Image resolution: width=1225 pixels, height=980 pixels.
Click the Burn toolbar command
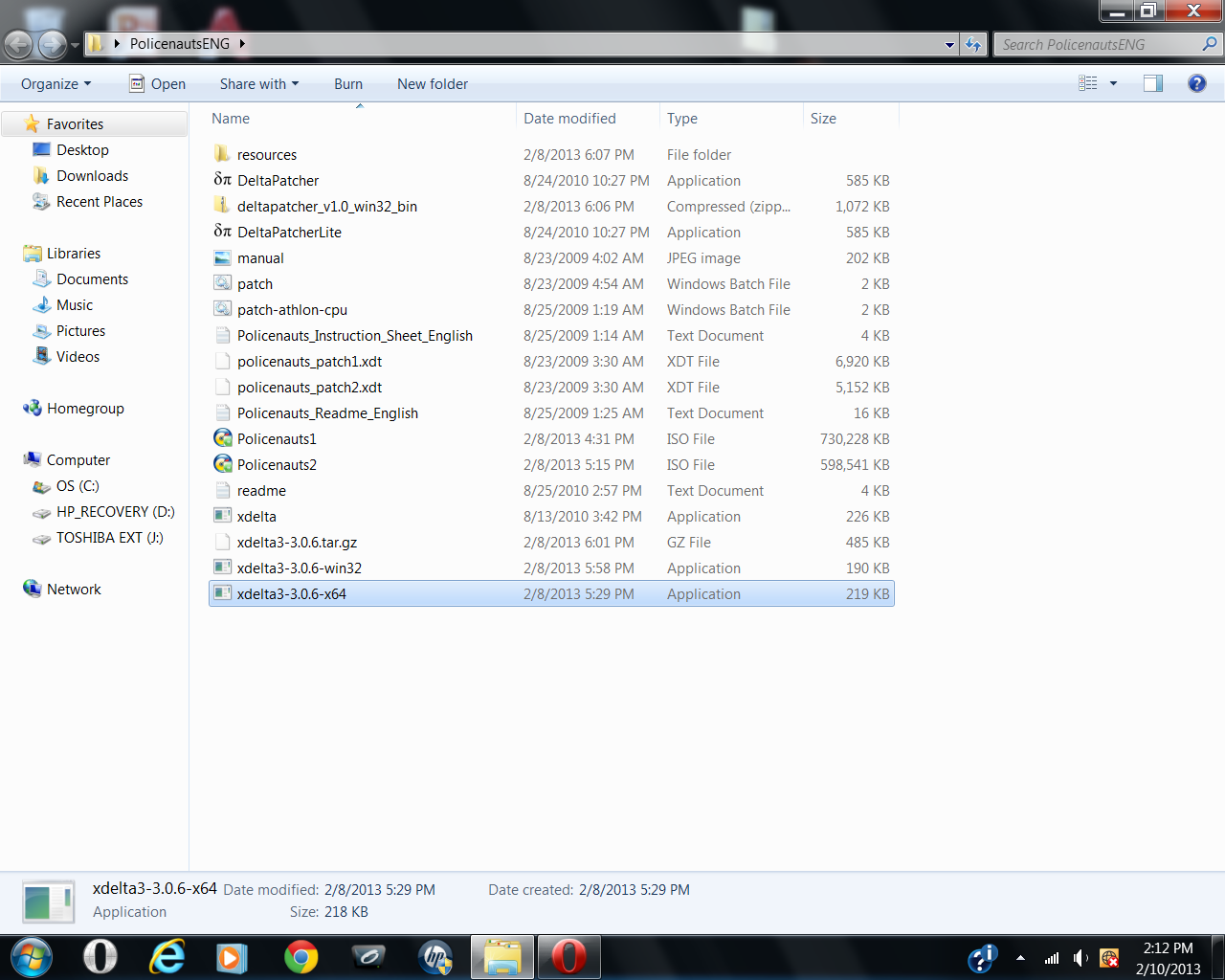point(348,84)
